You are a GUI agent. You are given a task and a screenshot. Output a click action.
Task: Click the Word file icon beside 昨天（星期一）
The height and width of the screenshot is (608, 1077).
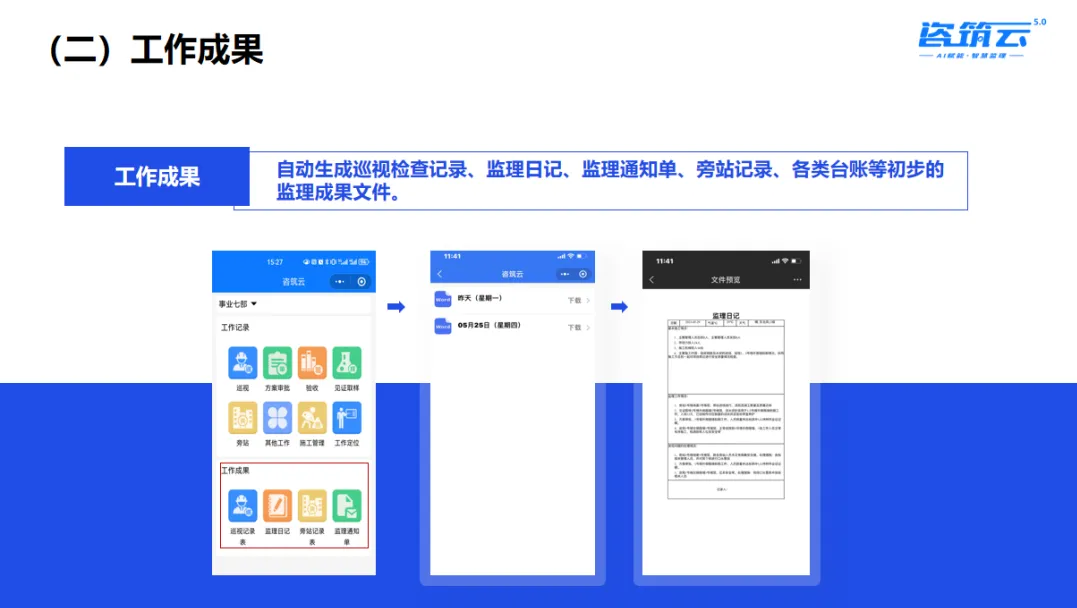[443, 299]
